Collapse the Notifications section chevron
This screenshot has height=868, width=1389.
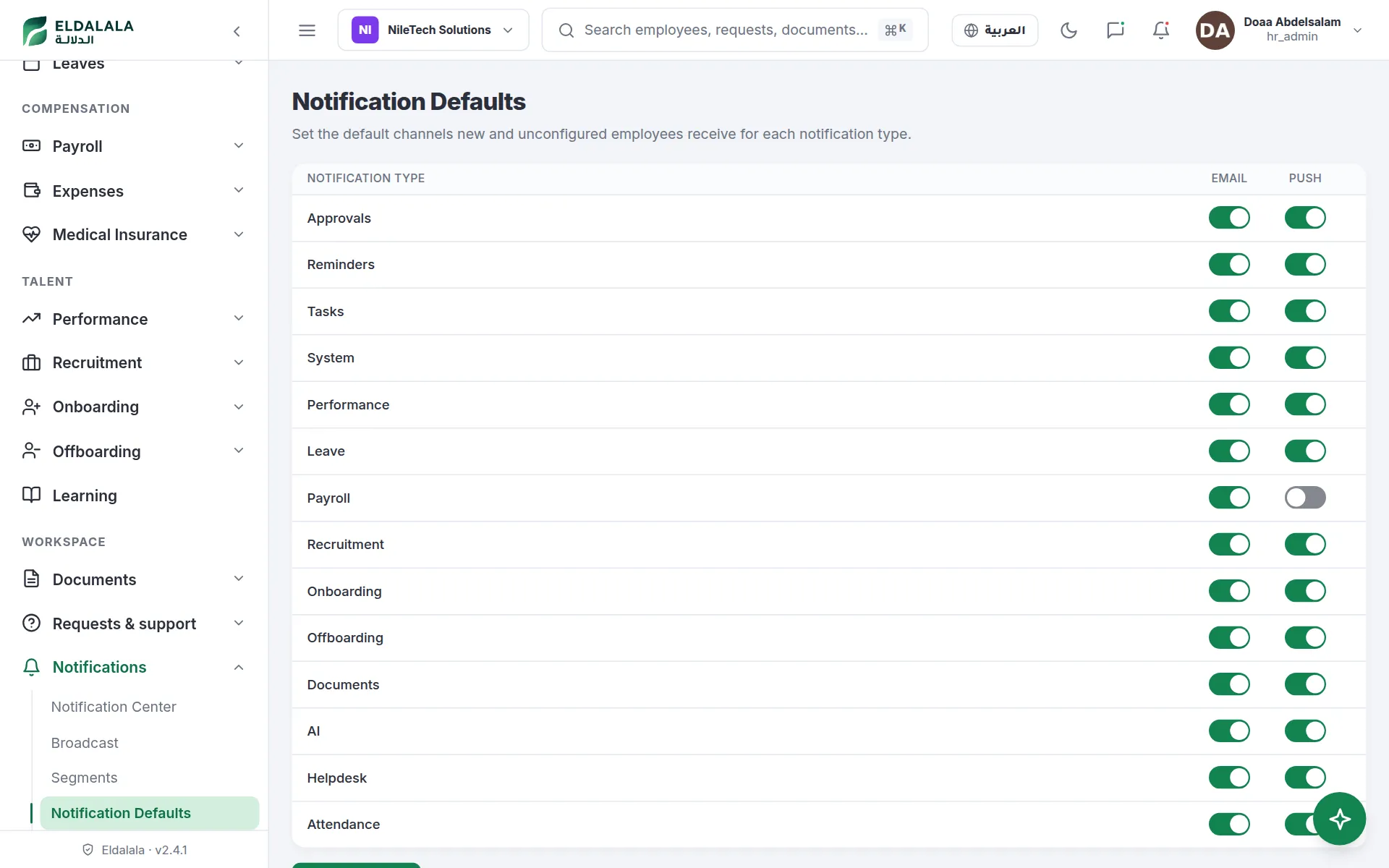click(239, 667)
